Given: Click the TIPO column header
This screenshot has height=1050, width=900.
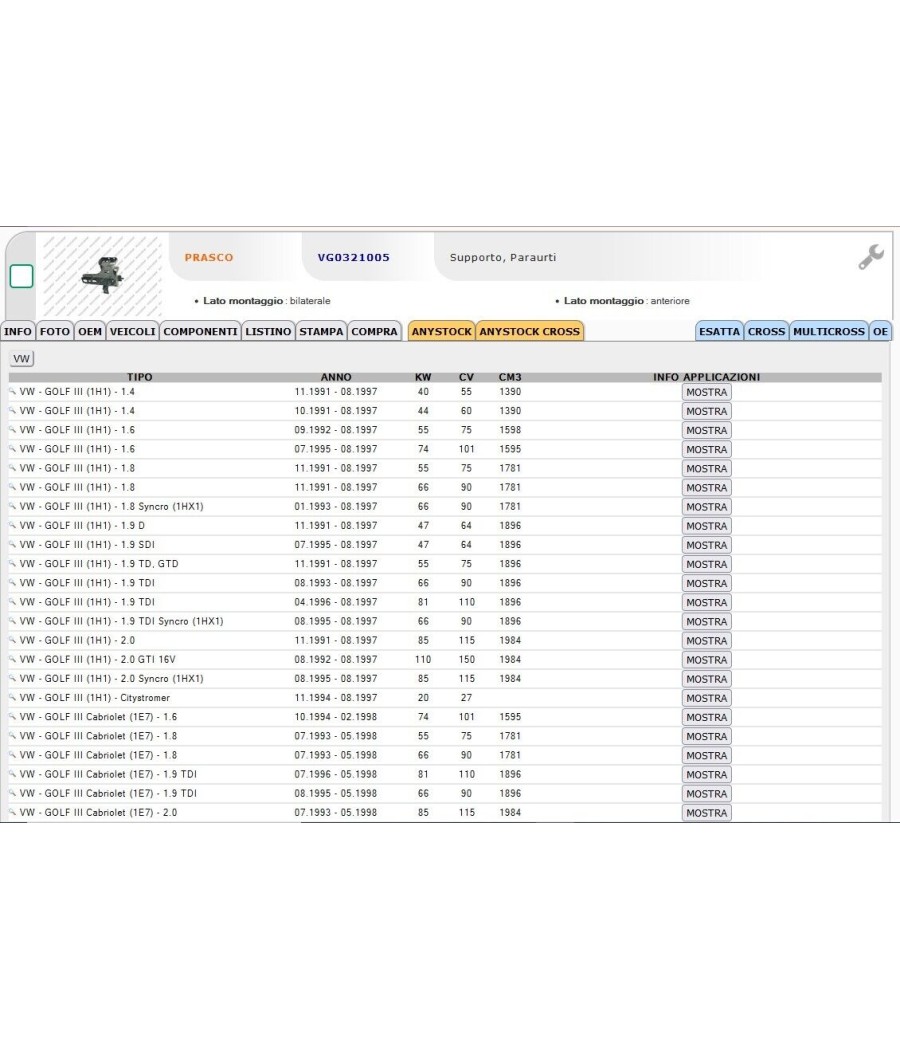Looking at the screenshot, I should (x=139, y=377).
